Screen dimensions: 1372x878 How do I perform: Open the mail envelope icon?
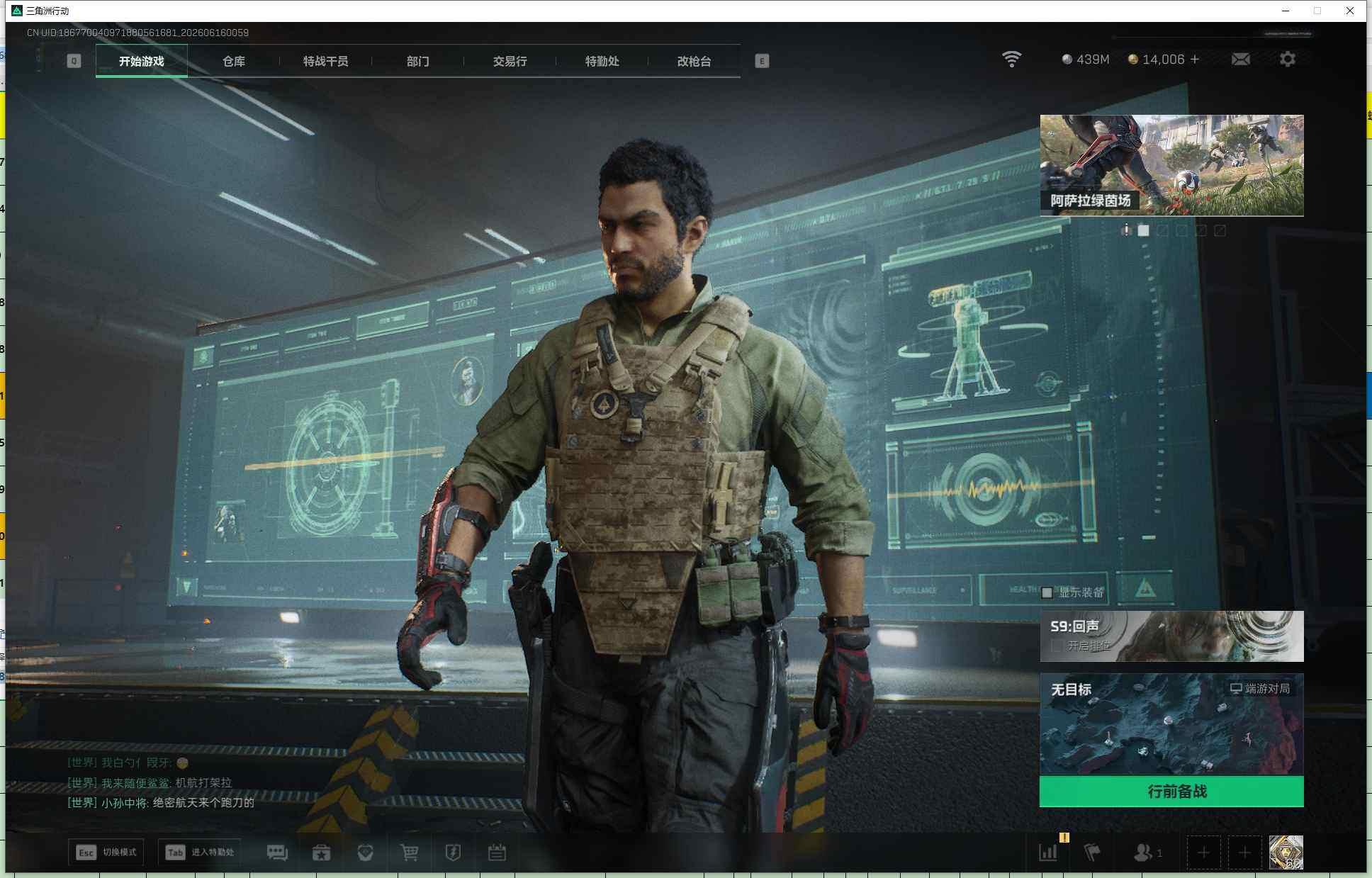[x=1241, y=60]
